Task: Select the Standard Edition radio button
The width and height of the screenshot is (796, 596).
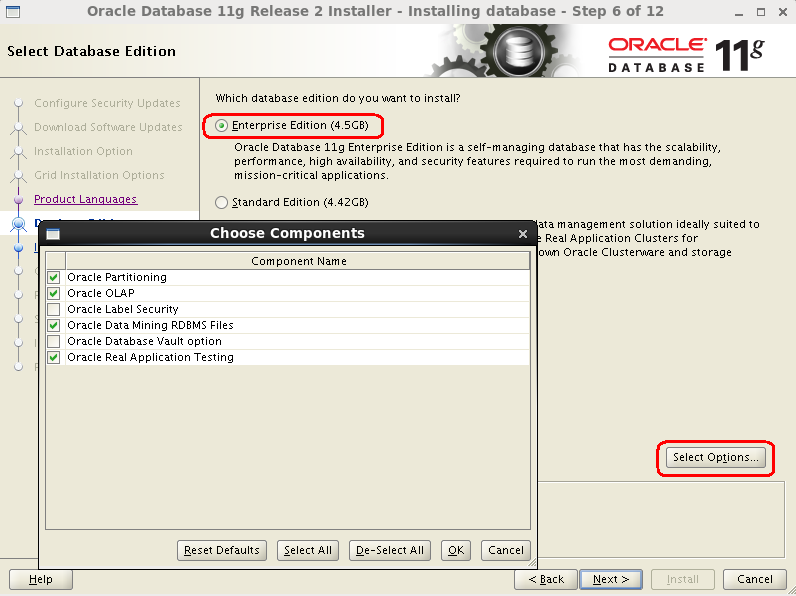Action: click(x=221, y=203)
